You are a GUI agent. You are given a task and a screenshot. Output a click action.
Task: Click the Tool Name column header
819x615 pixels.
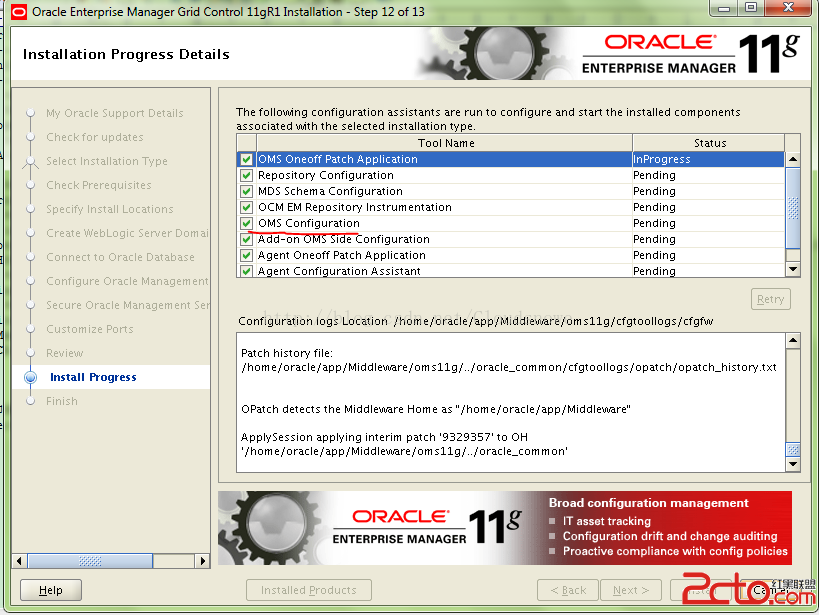click(444, 143)
